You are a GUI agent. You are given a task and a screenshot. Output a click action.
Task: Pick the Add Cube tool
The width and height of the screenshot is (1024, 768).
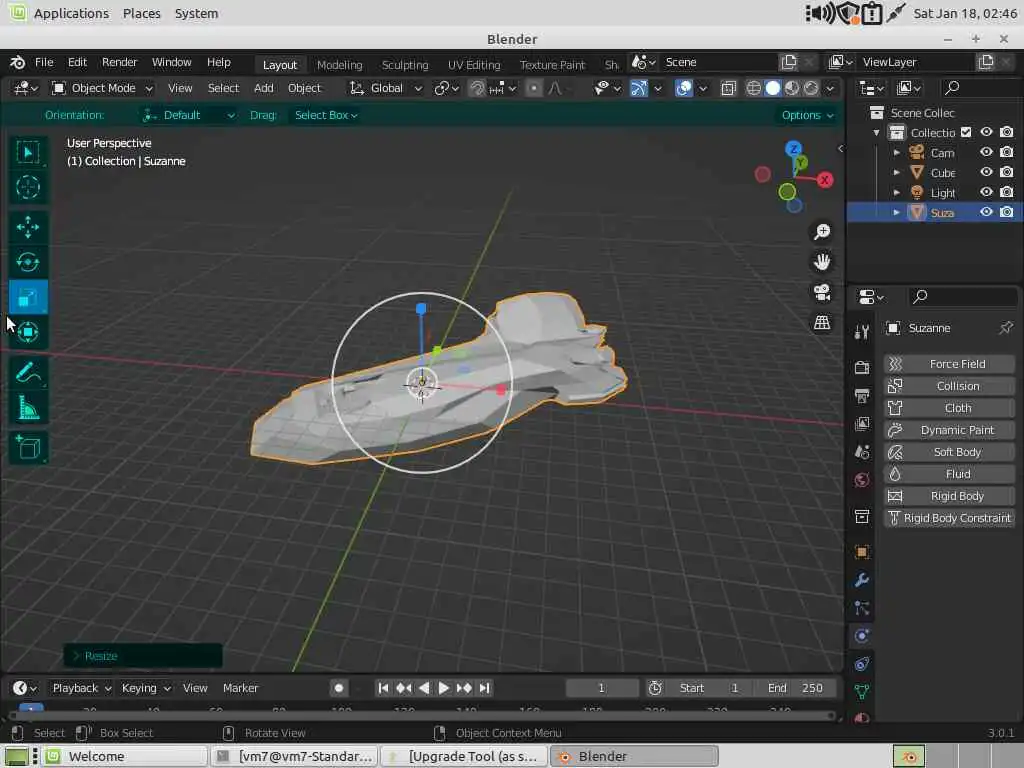click(27, 448)
